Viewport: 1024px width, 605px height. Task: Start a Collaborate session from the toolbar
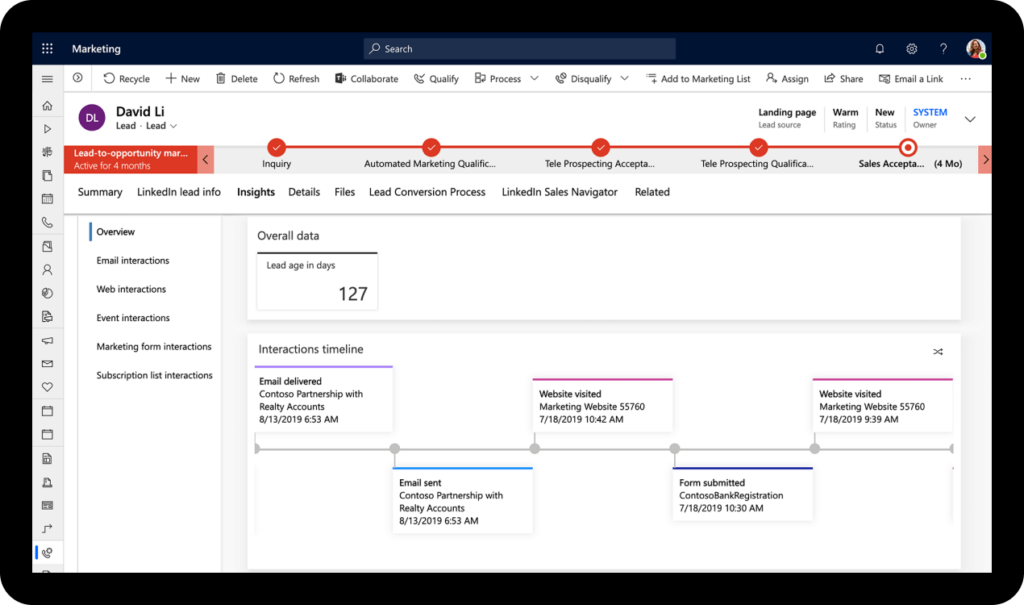click(366, 78)
